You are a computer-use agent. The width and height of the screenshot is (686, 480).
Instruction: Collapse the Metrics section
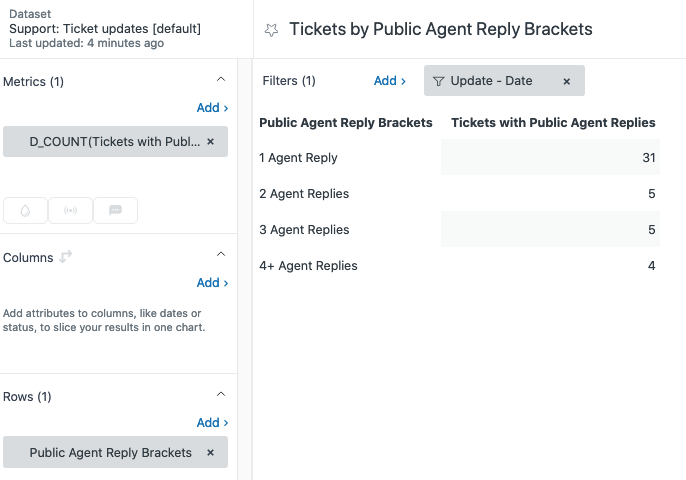(x=221, y=81)
